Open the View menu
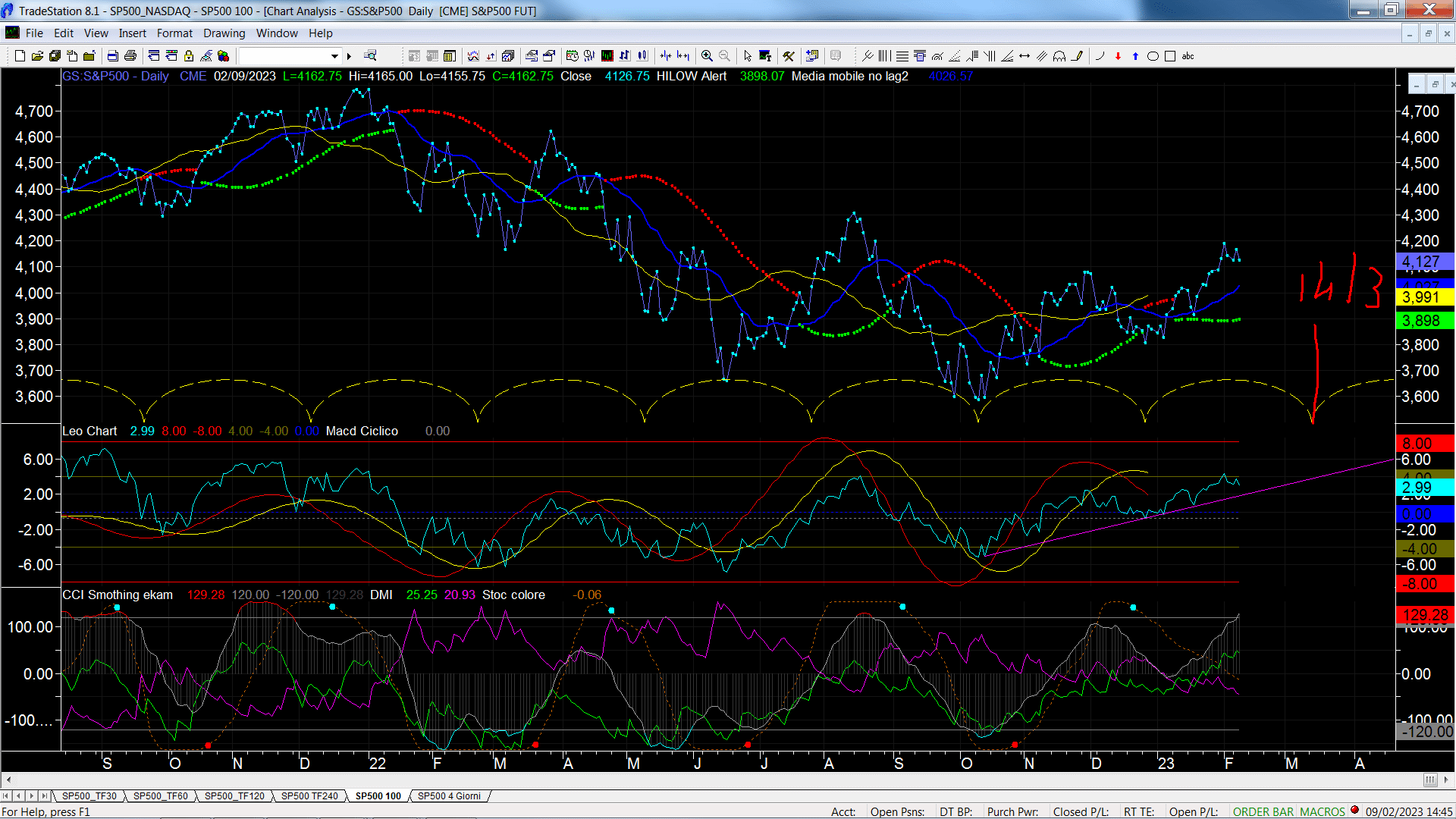The image size is (1456, 819). tap(96, 33)
